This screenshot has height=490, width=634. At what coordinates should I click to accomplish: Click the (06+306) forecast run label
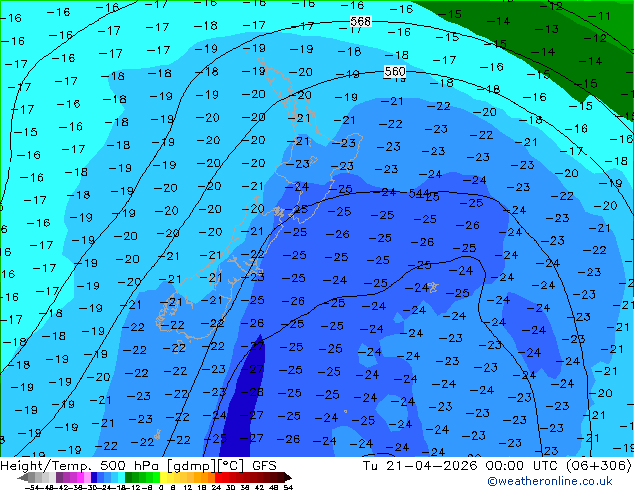coord(598,466)
